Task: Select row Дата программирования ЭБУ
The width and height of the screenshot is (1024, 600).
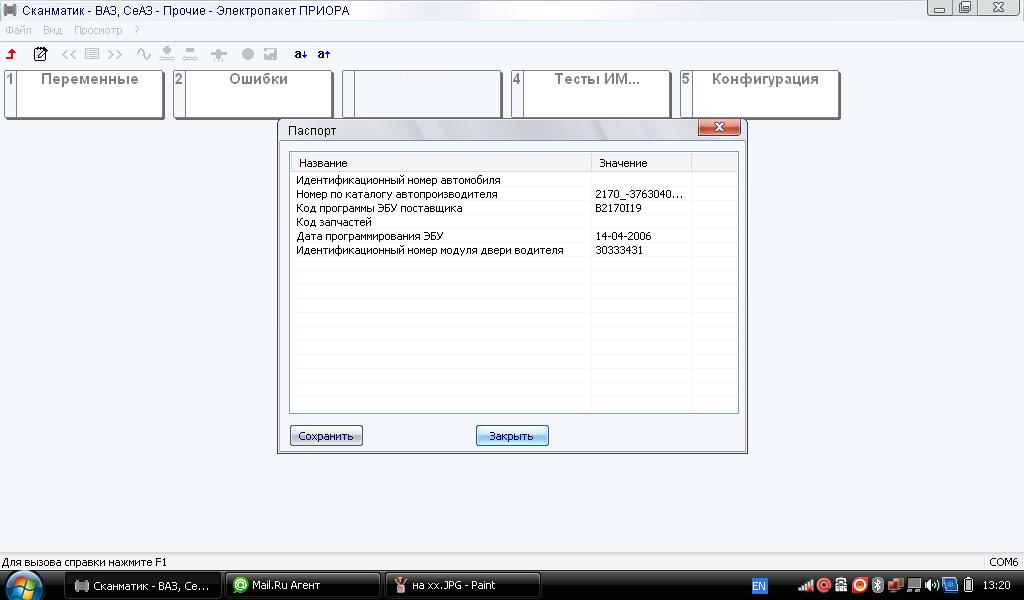Action: [514, 236]
